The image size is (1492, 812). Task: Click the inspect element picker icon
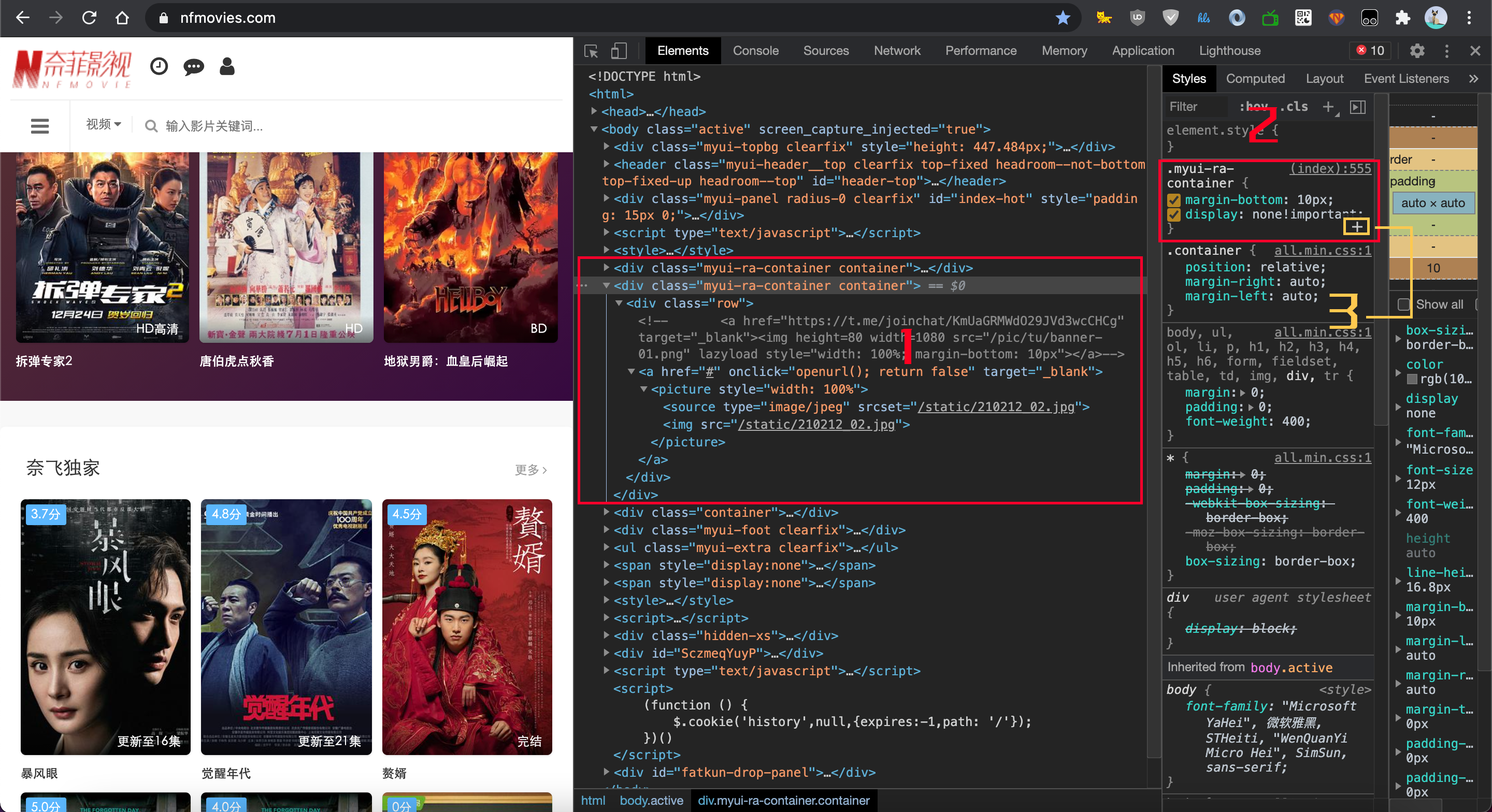tap(591, 51)
